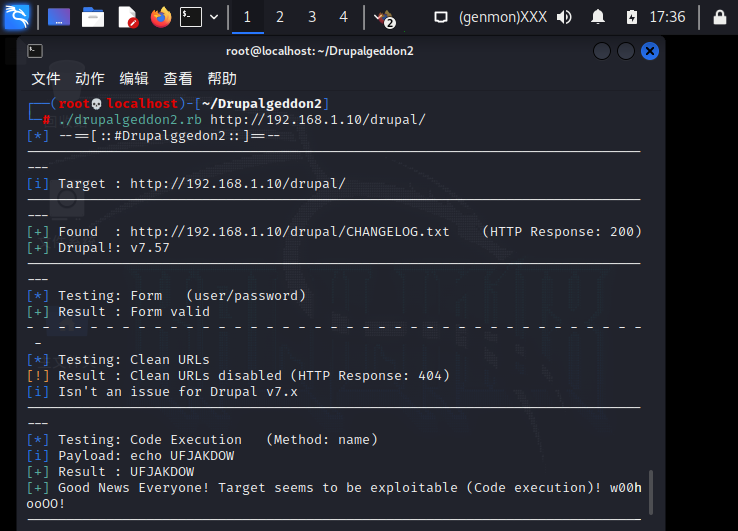Switch to workspace 2
The height and width of the screenshot is (531, 738).
point(280,17)
